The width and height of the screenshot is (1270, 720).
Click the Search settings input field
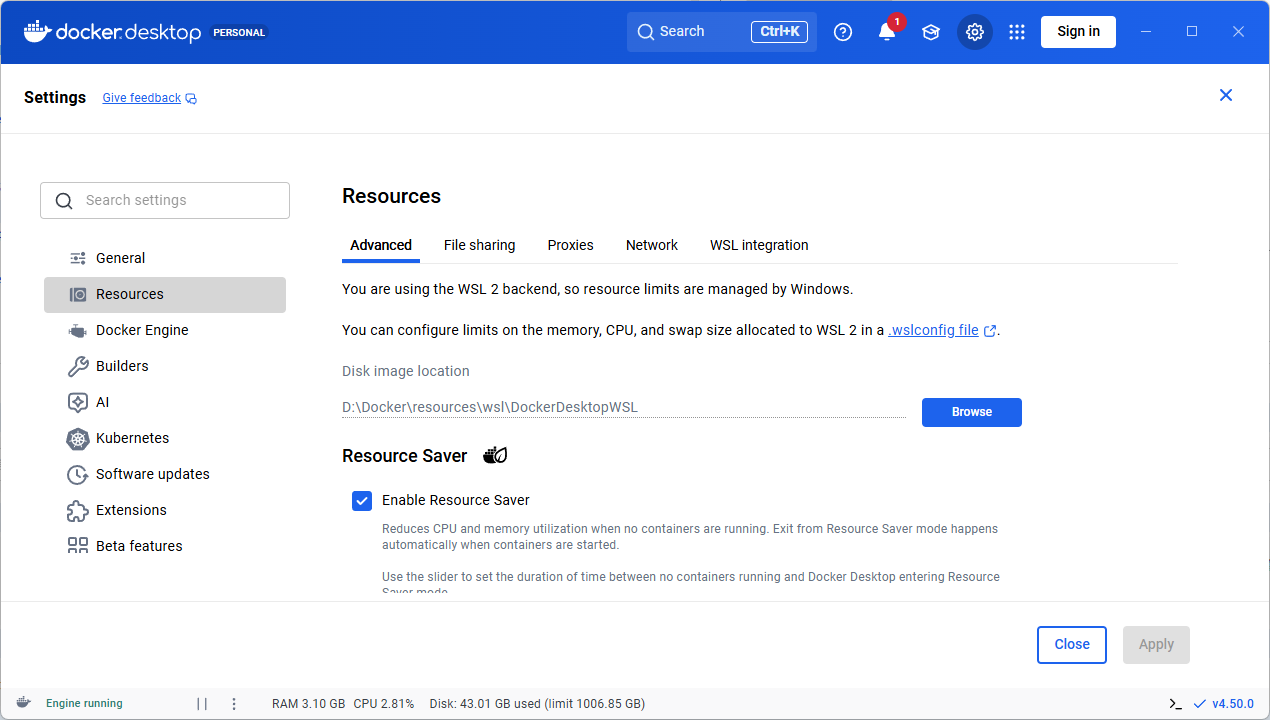pyautogui.click(x=165, y=200)
